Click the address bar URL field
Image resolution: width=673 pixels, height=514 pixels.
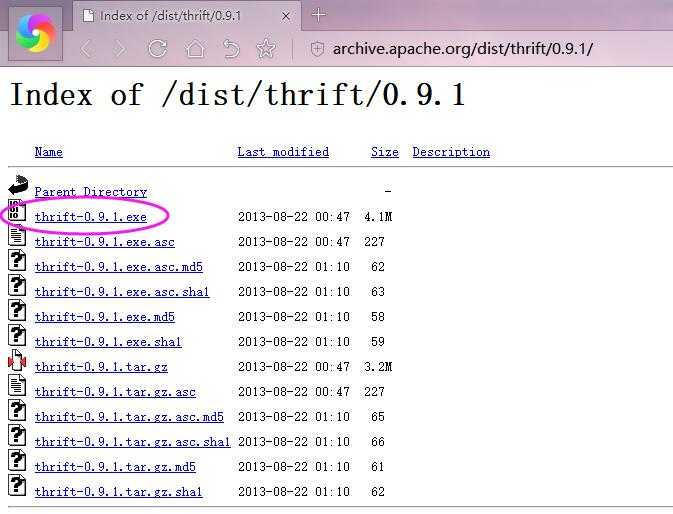pos(463,49)
